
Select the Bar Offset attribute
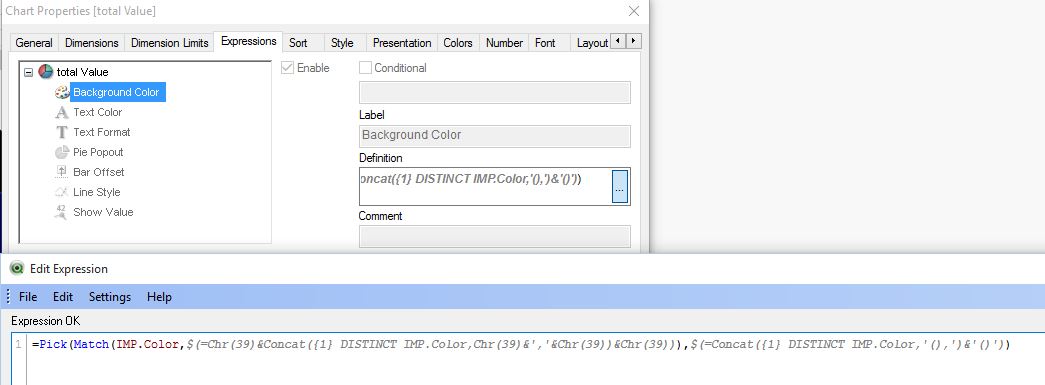tap(99, 172)
